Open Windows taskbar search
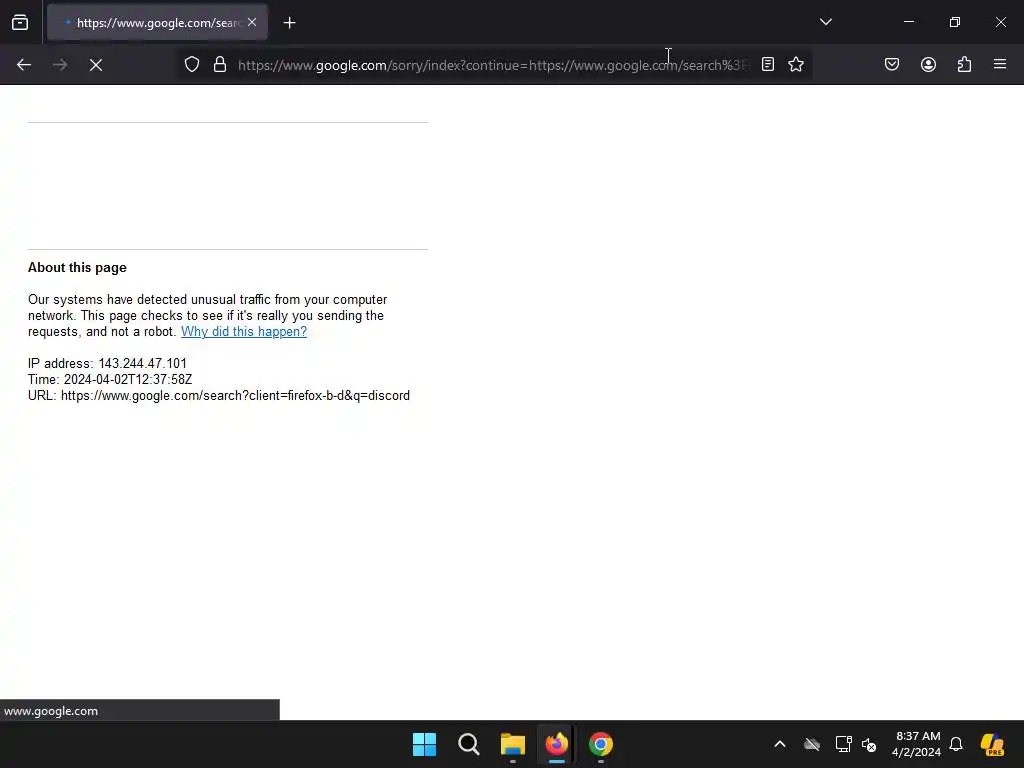 click(x=469, y=744)
